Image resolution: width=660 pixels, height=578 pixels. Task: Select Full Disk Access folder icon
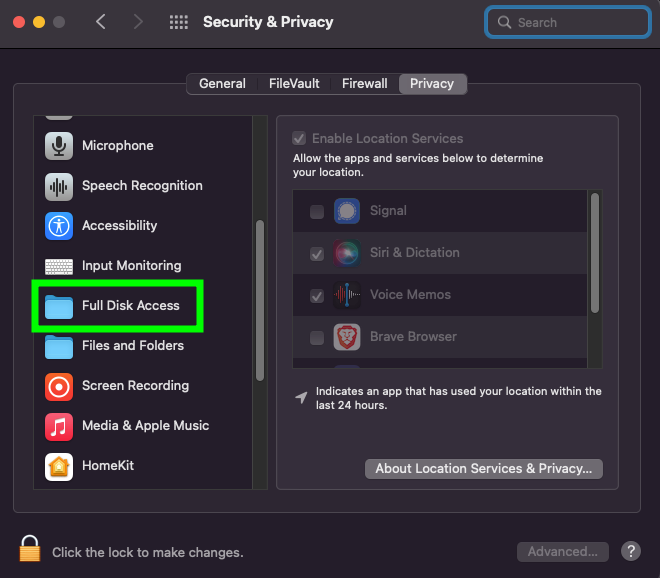[x=59, y=306]
